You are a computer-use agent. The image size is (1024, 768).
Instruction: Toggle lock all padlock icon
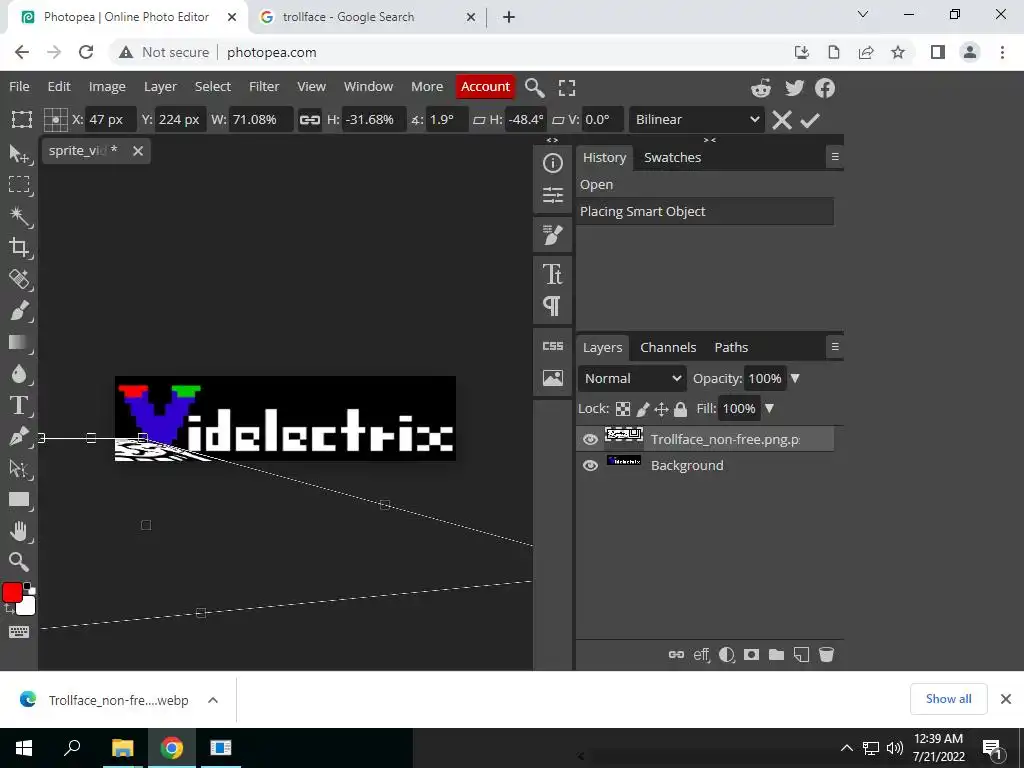(680, 409)
